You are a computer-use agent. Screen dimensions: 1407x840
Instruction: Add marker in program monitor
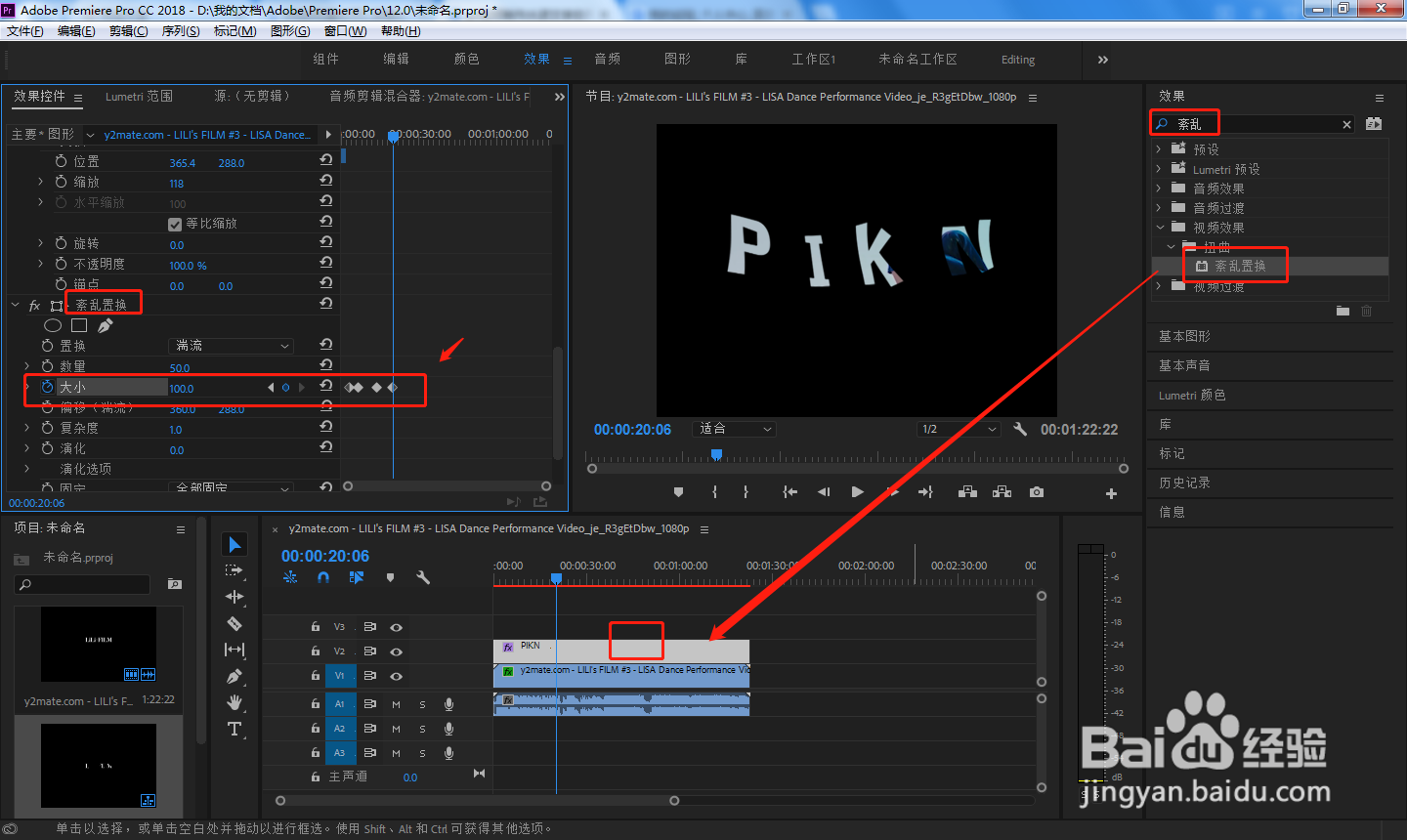pos(679,492)
